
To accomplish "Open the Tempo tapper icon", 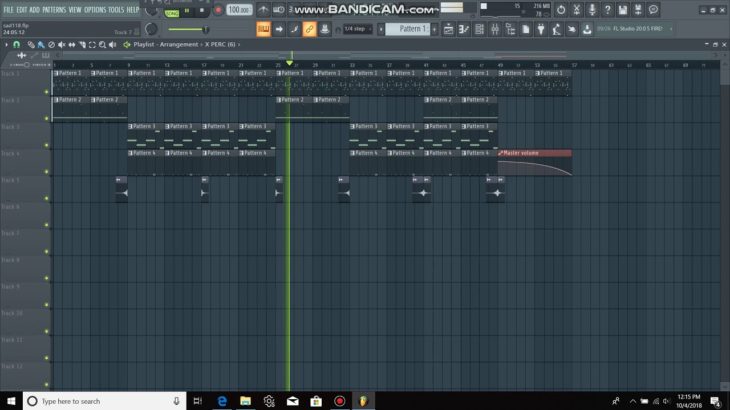I will pyautogui.click(x=556, y=29).
